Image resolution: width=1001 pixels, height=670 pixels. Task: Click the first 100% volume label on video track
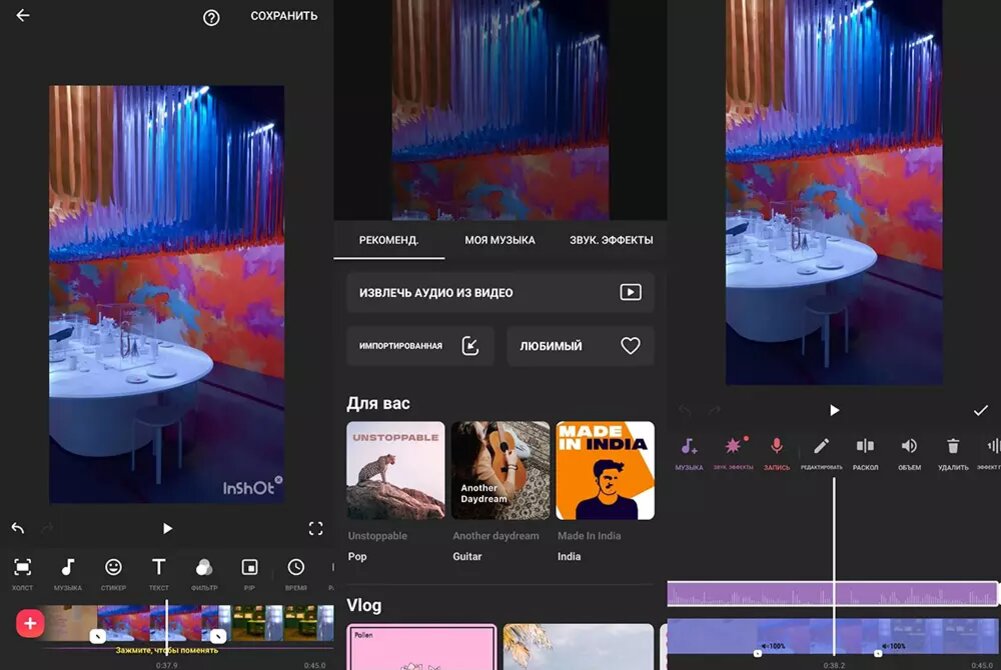tap(773, 646)
